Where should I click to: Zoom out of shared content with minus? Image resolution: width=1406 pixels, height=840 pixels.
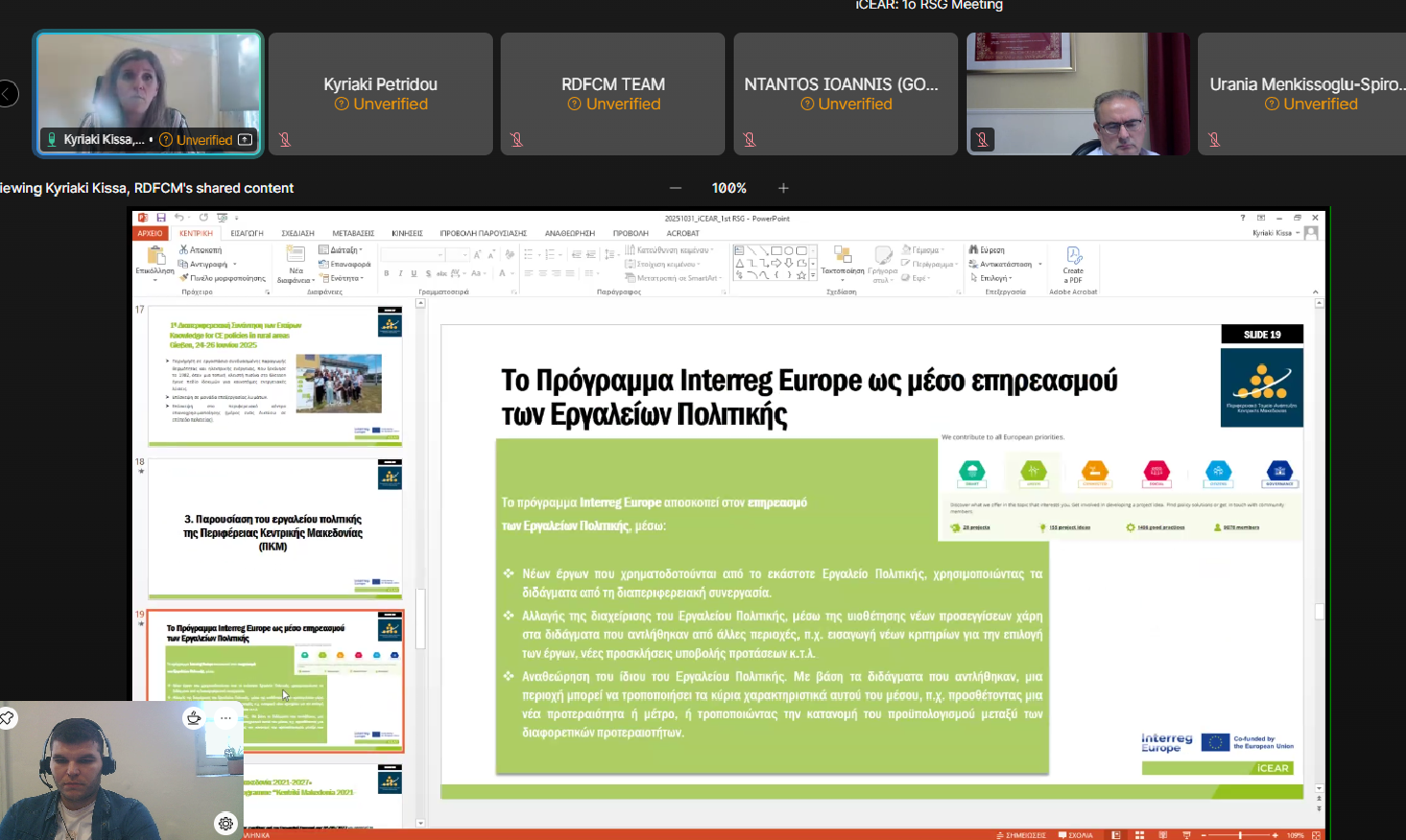click(675, 188)
